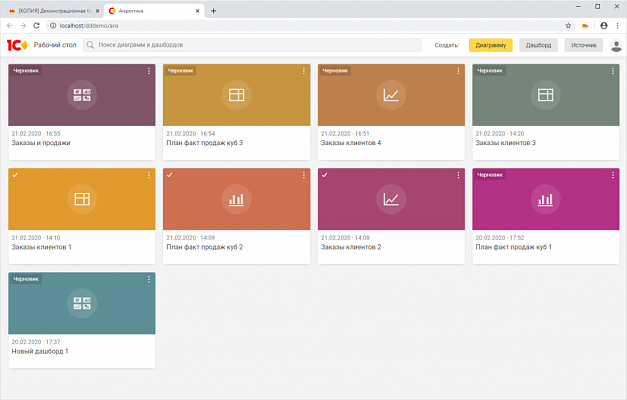Open three-dot menu on Новый дашборд 1 card
627x400 pixels.
click(x=149, y=278)
